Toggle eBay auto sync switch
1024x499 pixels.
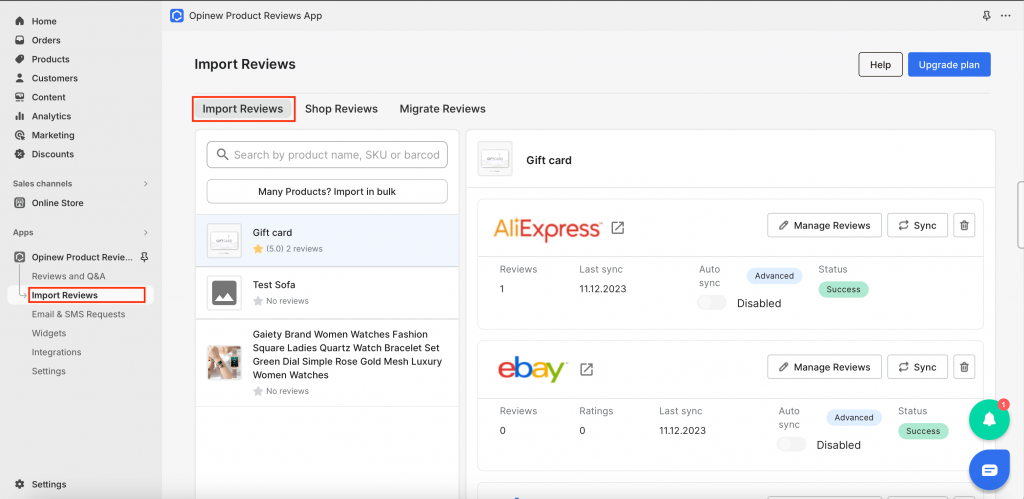pos(792,445)
